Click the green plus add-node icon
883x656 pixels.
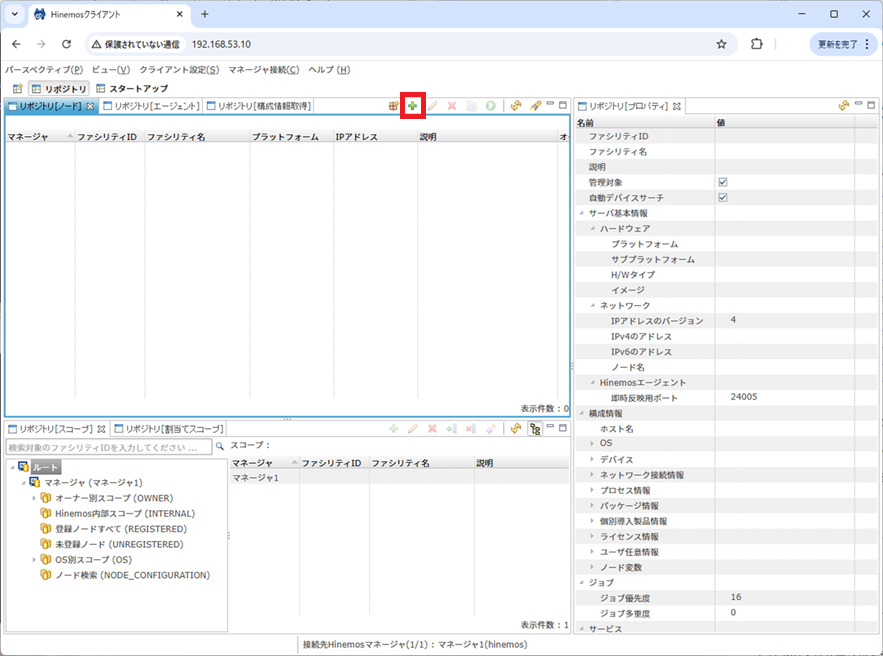pos(413,105)
